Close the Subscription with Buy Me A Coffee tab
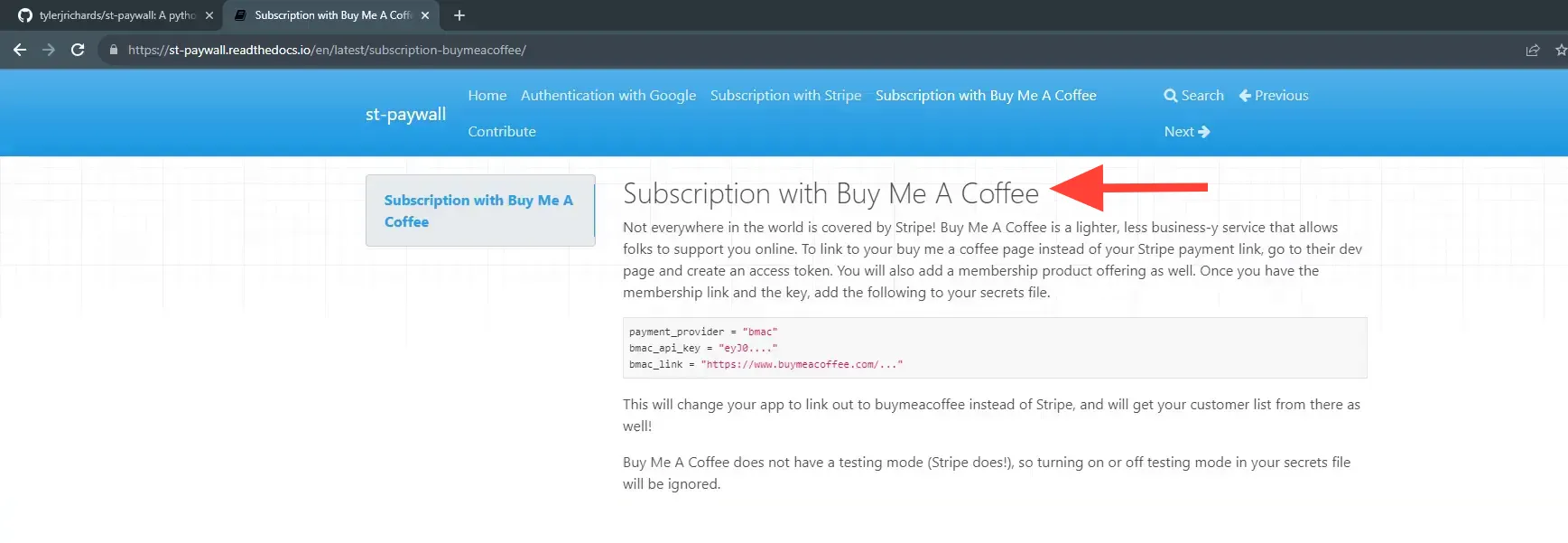The height and width of the screenshot is (543, 1568). pyautogui.click(x=425, y=15)
